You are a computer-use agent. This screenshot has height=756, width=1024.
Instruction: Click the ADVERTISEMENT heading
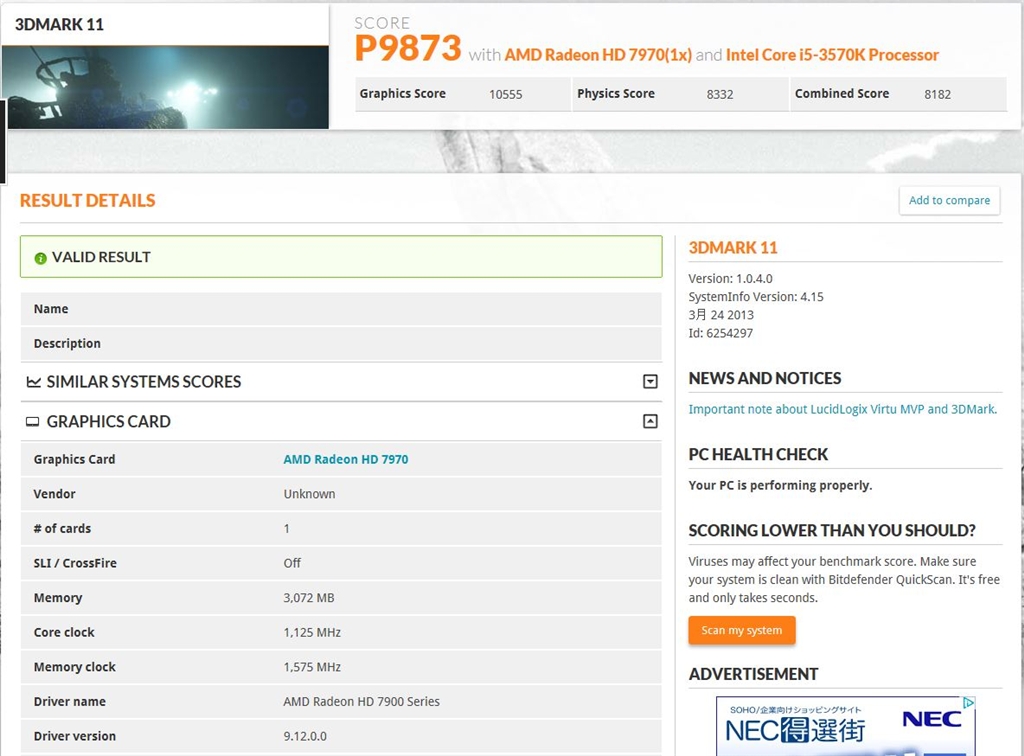pyautogui.click(x=753, y=674)
